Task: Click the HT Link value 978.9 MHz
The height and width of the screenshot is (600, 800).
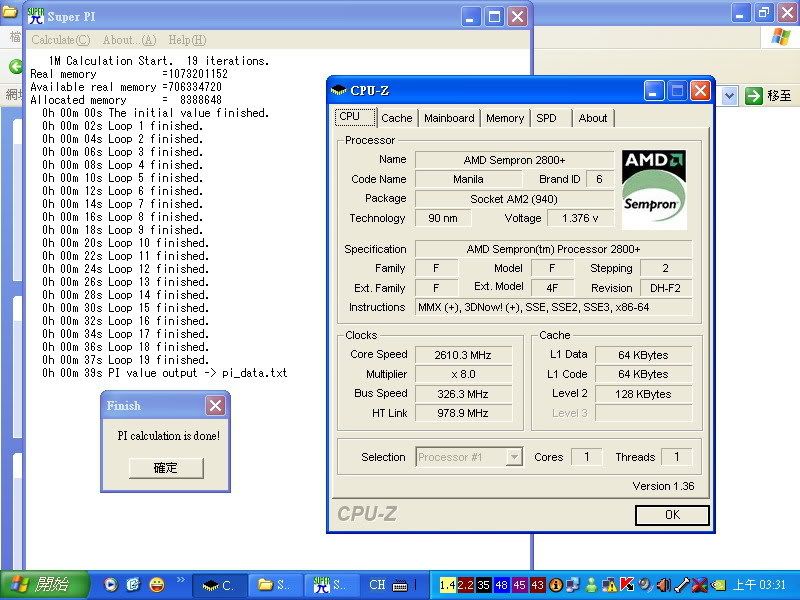Action: (463, 413)
